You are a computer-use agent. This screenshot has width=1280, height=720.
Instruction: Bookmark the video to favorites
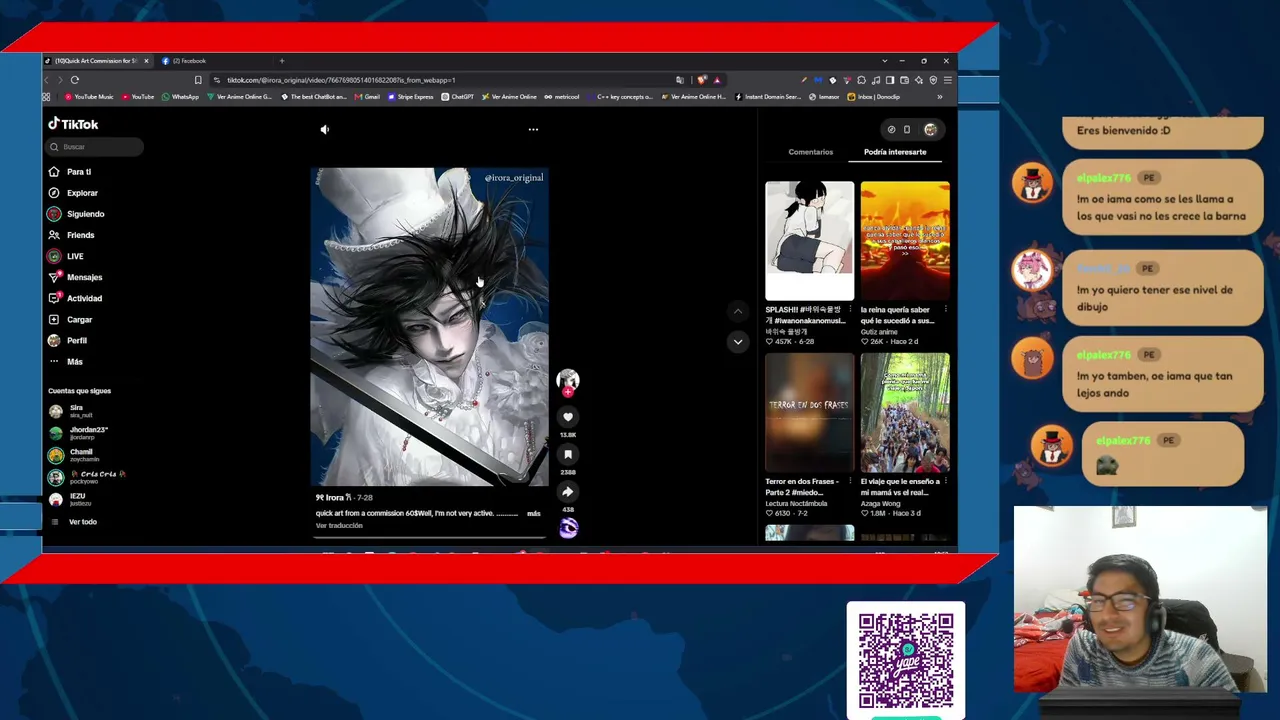pos(568,454)
